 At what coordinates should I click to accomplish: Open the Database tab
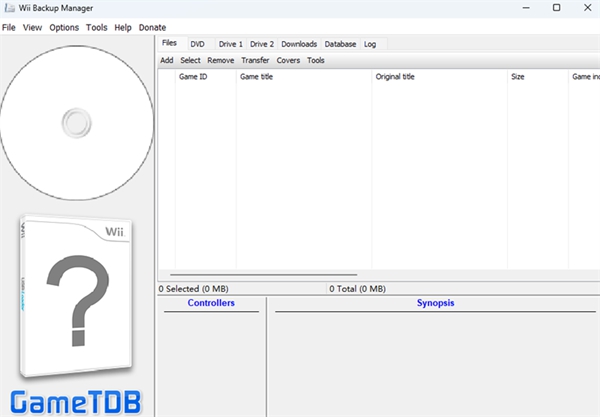click(x=340, y=44)
